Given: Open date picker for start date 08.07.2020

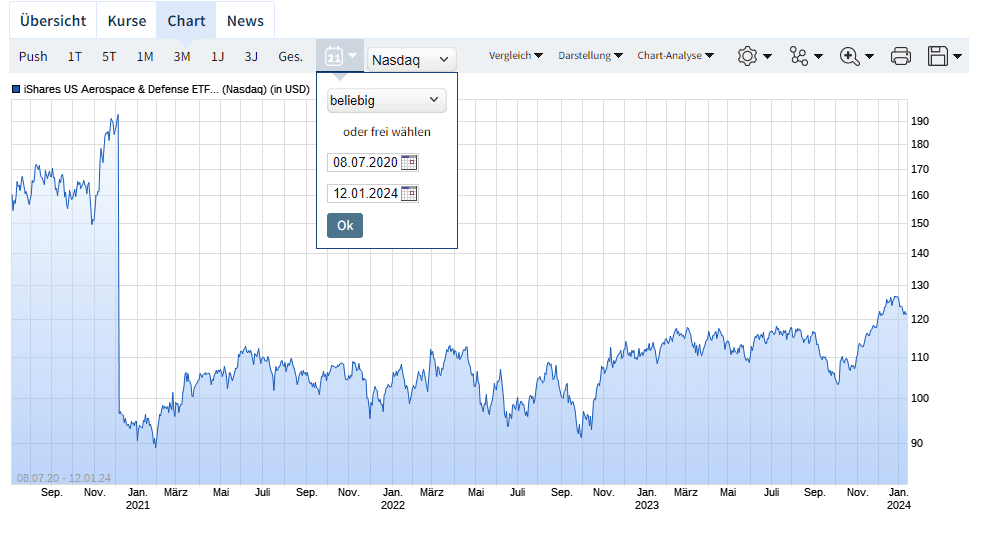Looking at the screenshot, I should [x=409, y=163].
